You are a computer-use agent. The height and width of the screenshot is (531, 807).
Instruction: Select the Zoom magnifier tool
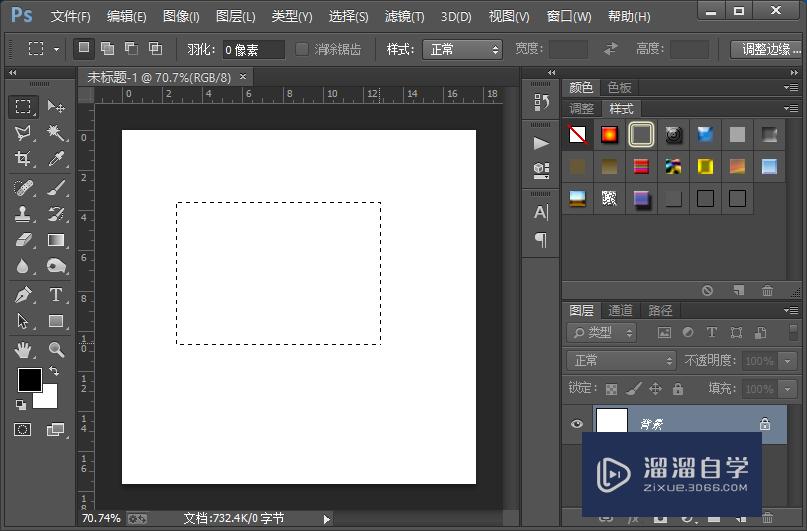coord(56,349)
